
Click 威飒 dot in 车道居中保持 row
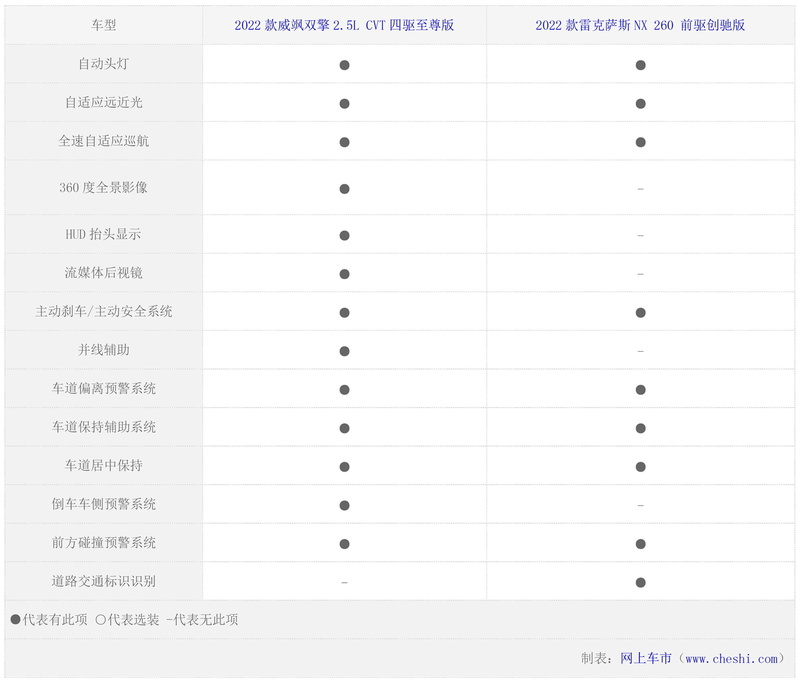tap(344, 467)
